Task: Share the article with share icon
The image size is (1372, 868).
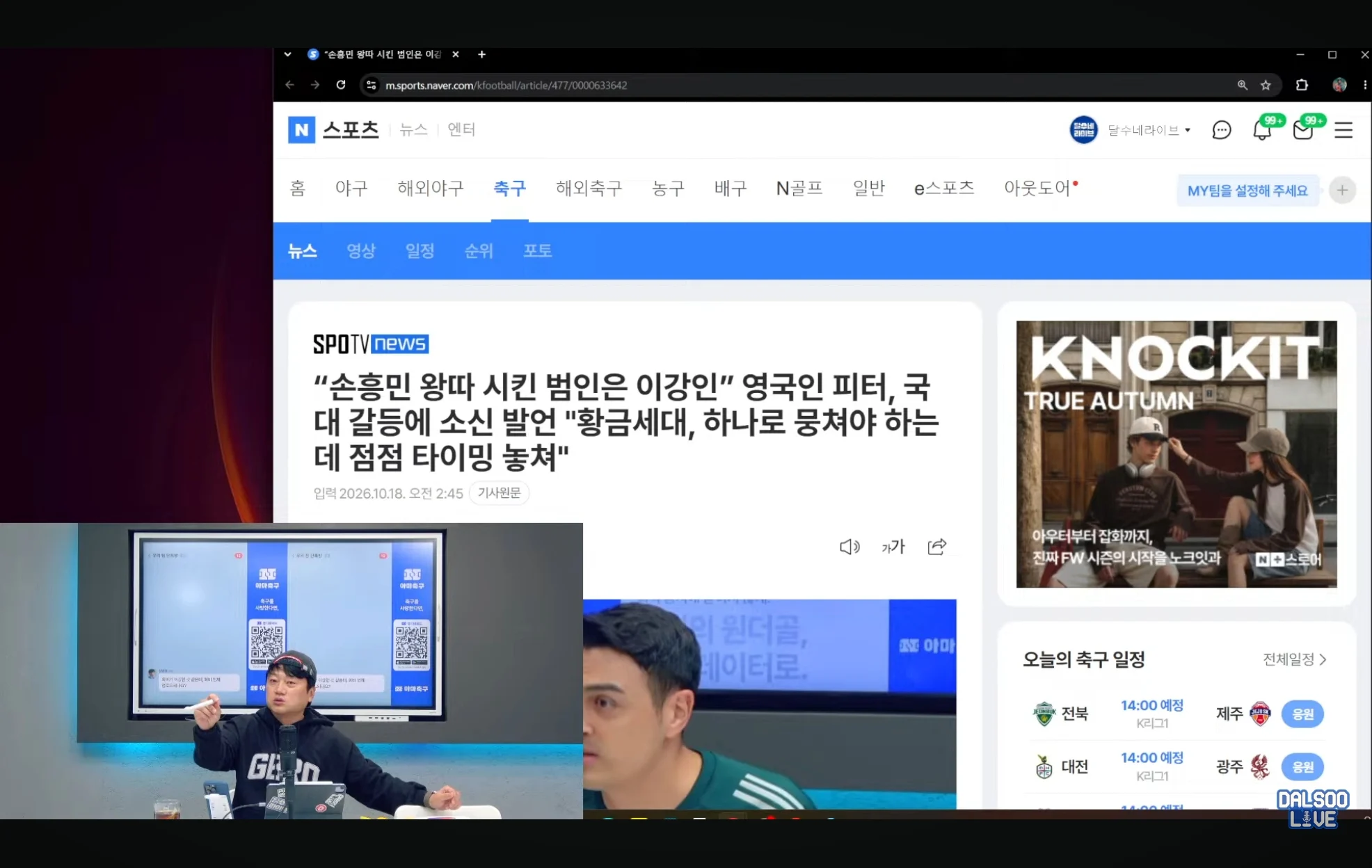Action: coord(937,547)
